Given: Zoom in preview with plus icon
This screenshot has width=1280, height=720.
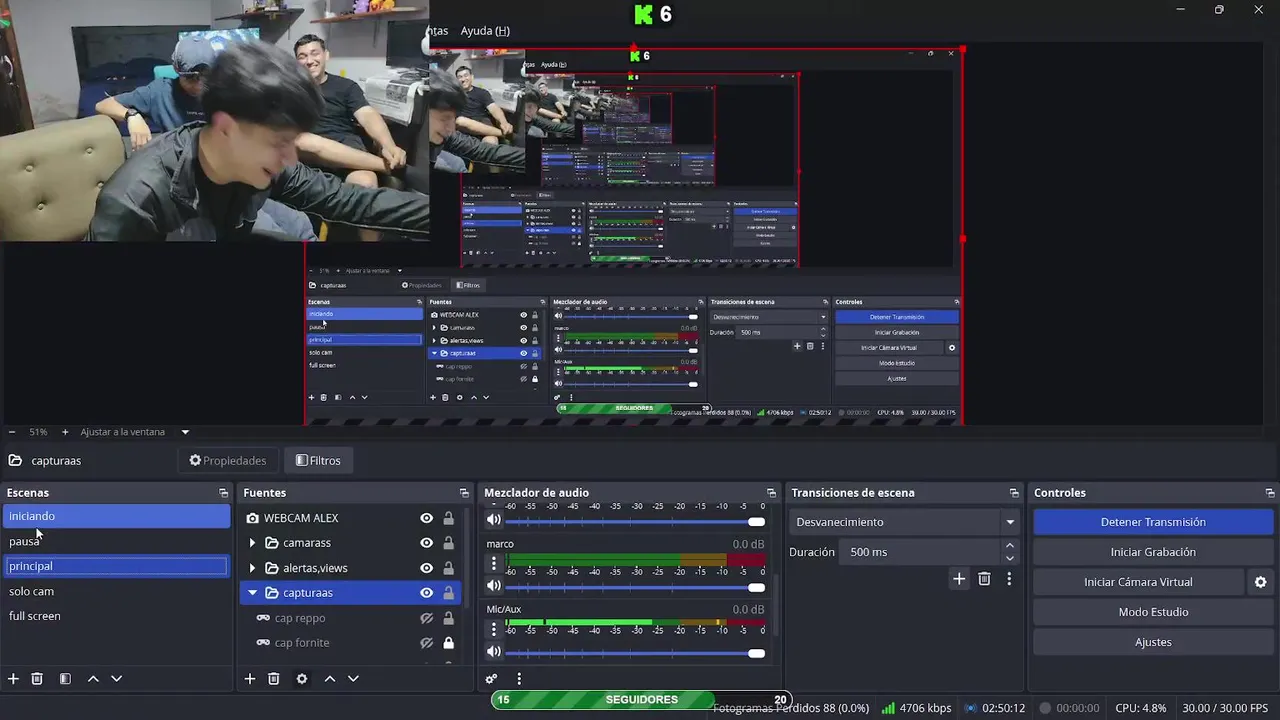Looking at the screenshot, I should 65,432.
